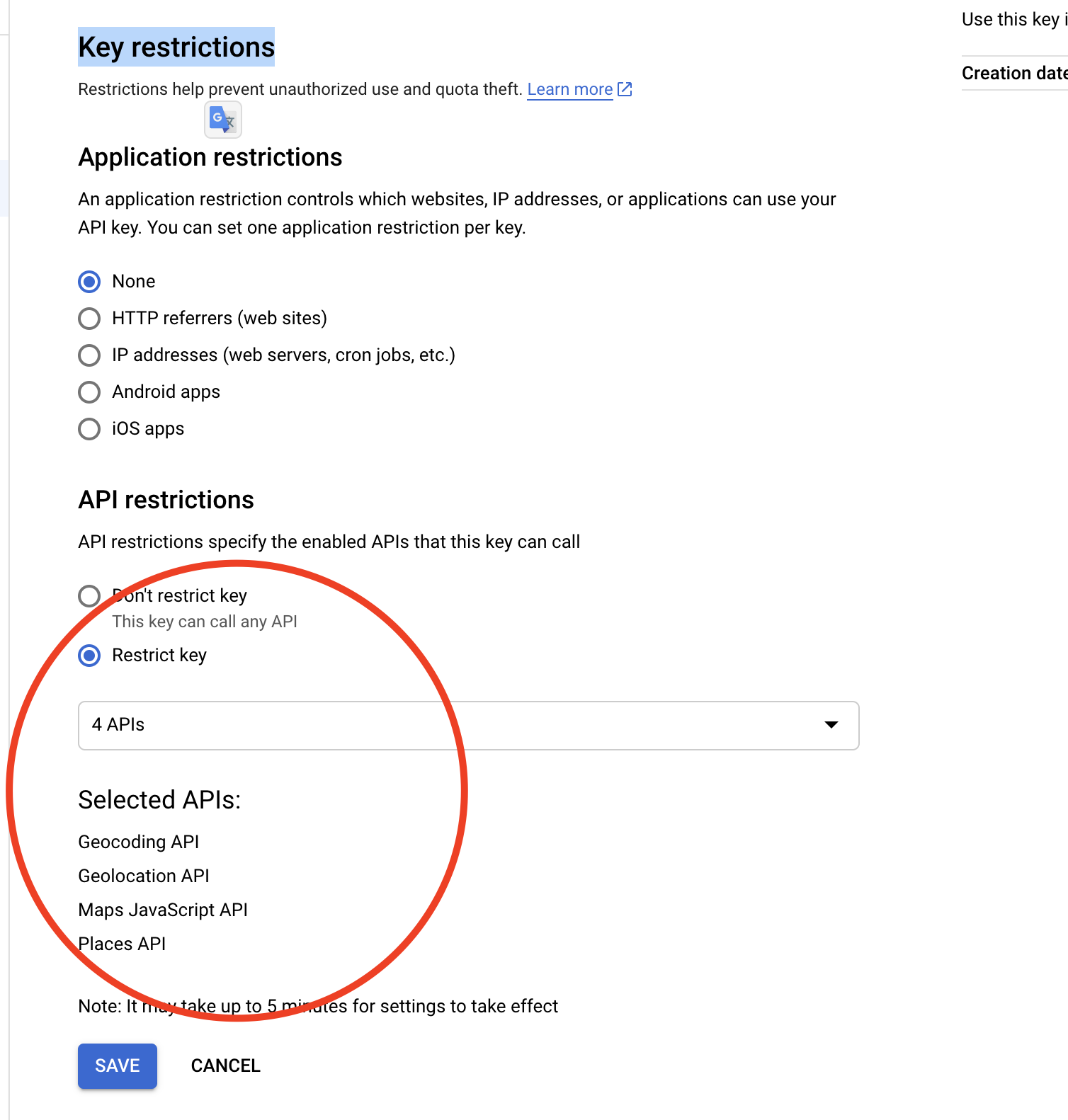This screenshot has width=1068, height=1120.
Task: Select the None application restriction
Action: [x=89, y=282]
